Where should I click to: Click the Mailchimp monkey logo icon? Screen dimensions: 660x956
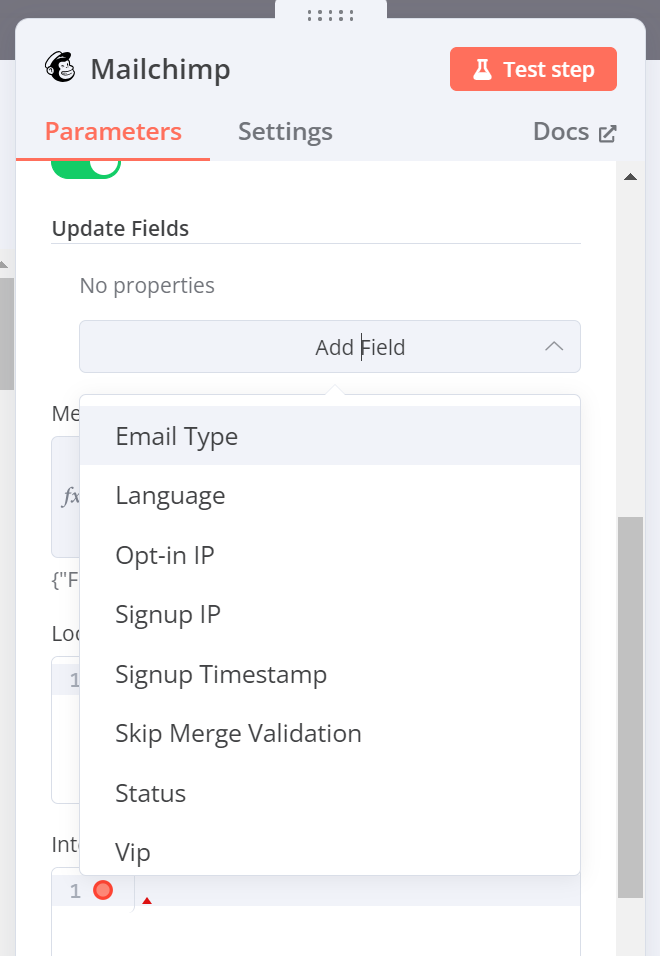point(60,67)
